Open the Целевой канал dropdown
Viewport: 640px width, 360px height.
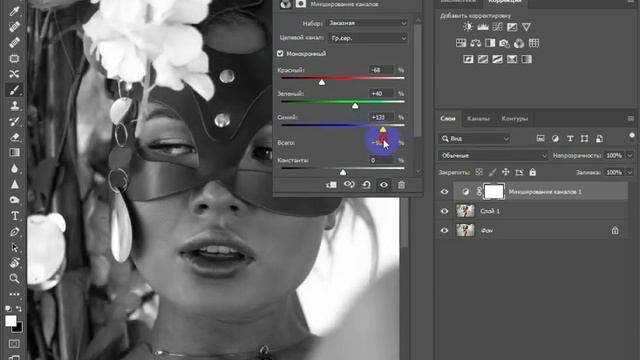pos(368,38)
